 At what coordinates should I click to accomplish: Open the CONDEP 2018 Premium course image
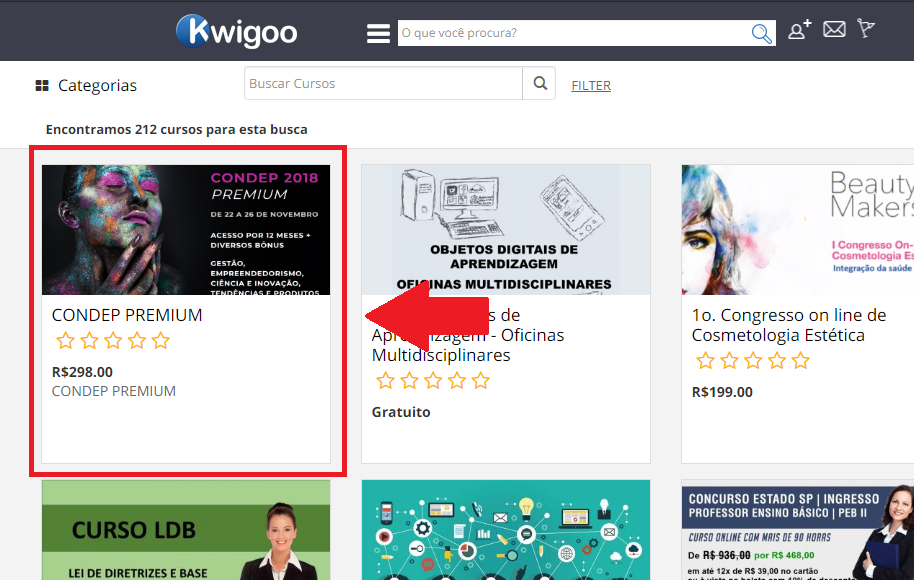[186, 230]
